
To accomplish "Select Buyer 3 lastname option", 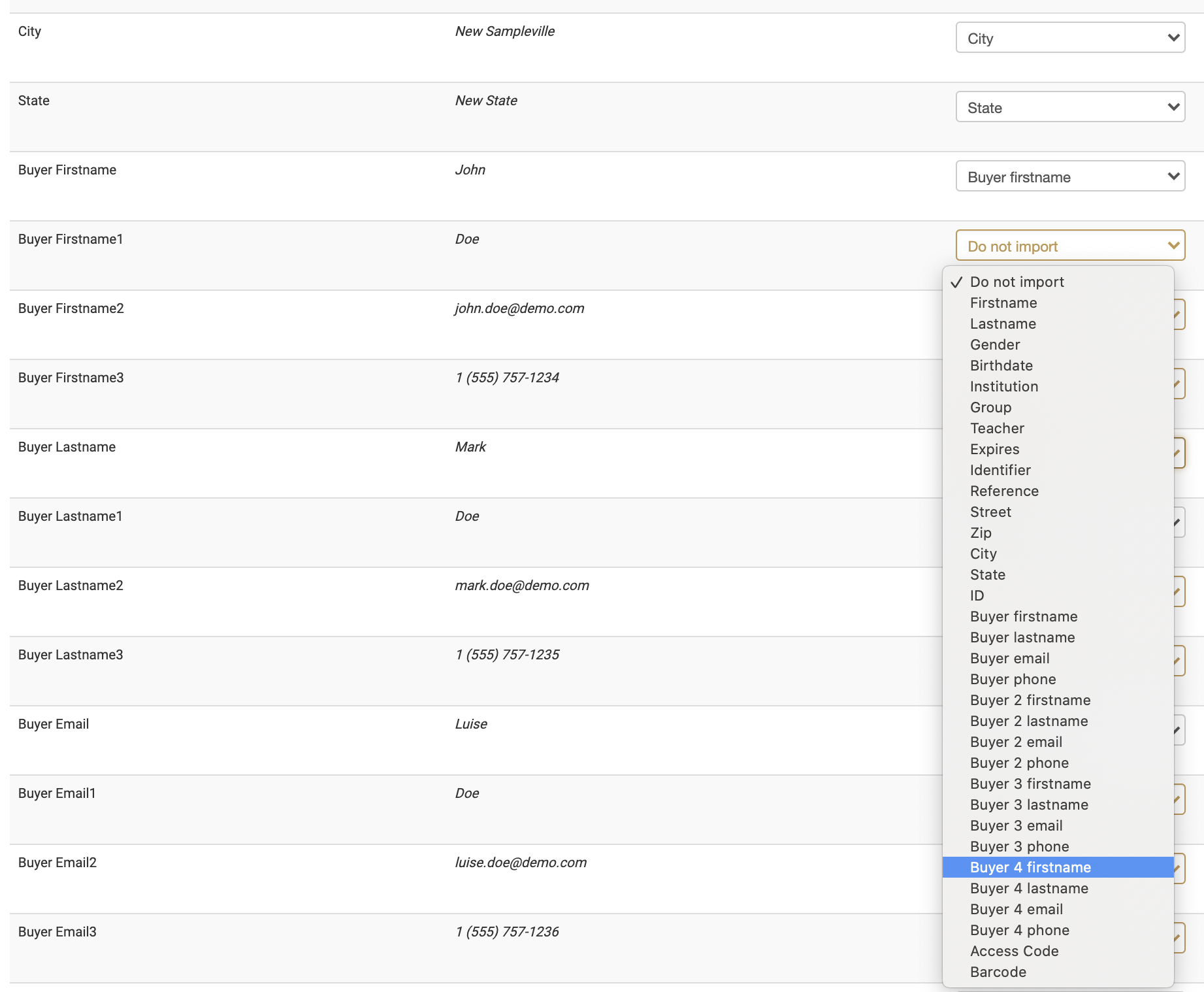I will pos(1058,804).
